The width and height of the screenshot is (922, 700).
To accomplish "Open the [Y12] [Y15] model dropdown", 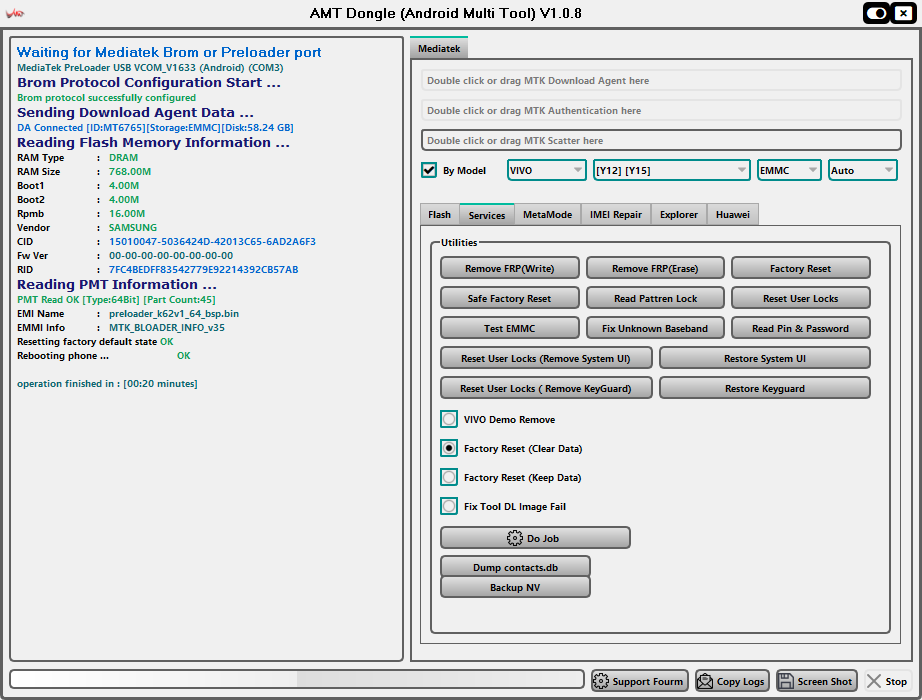I will [672, 170].
